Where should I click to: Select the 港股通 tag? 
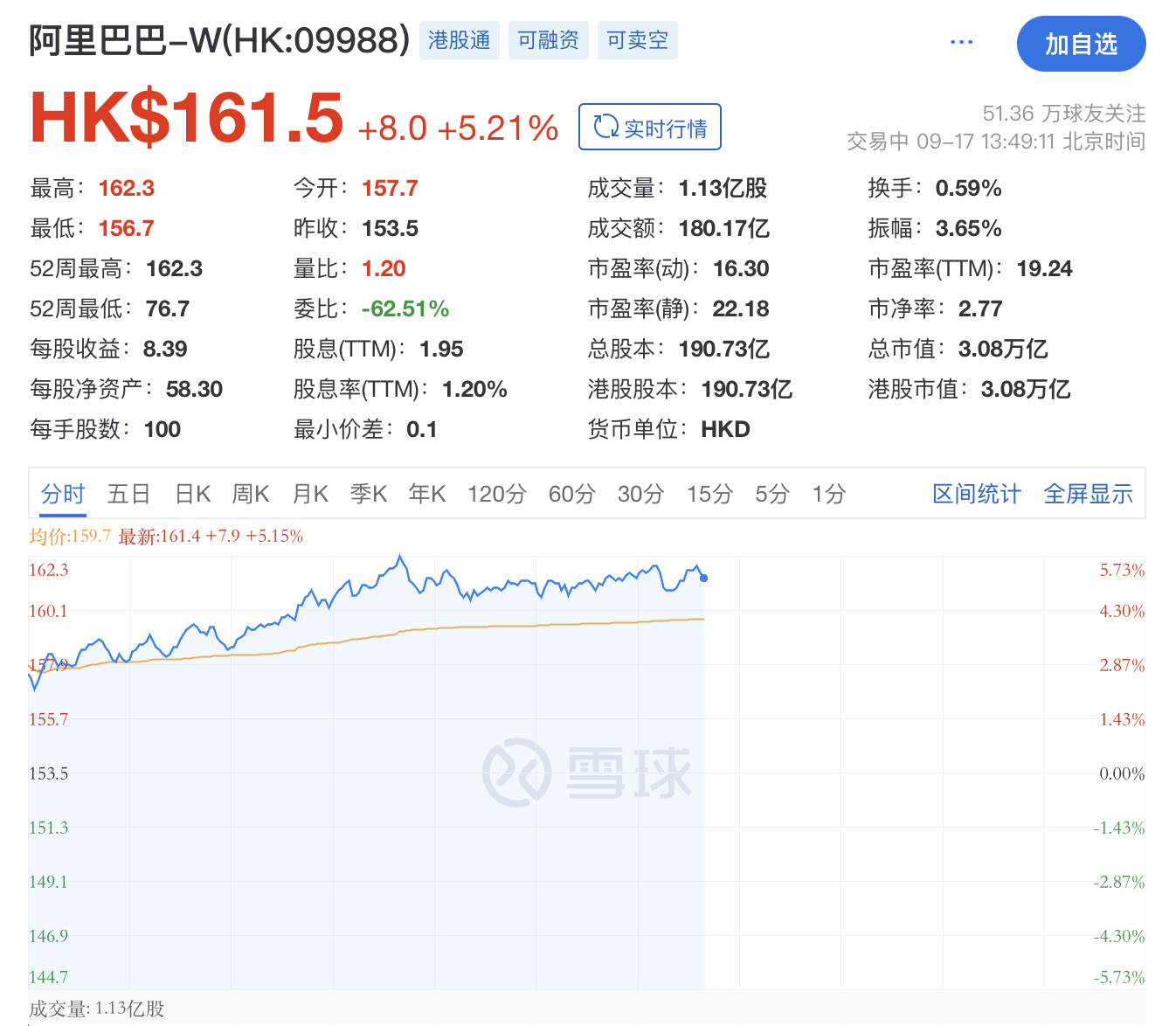click(x=460, y=40)
